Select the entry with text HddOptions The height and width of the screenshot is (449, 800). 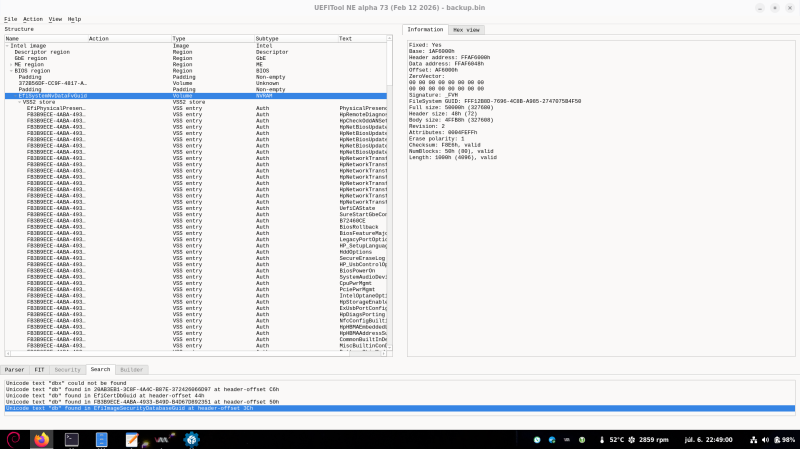pos(195,252)
